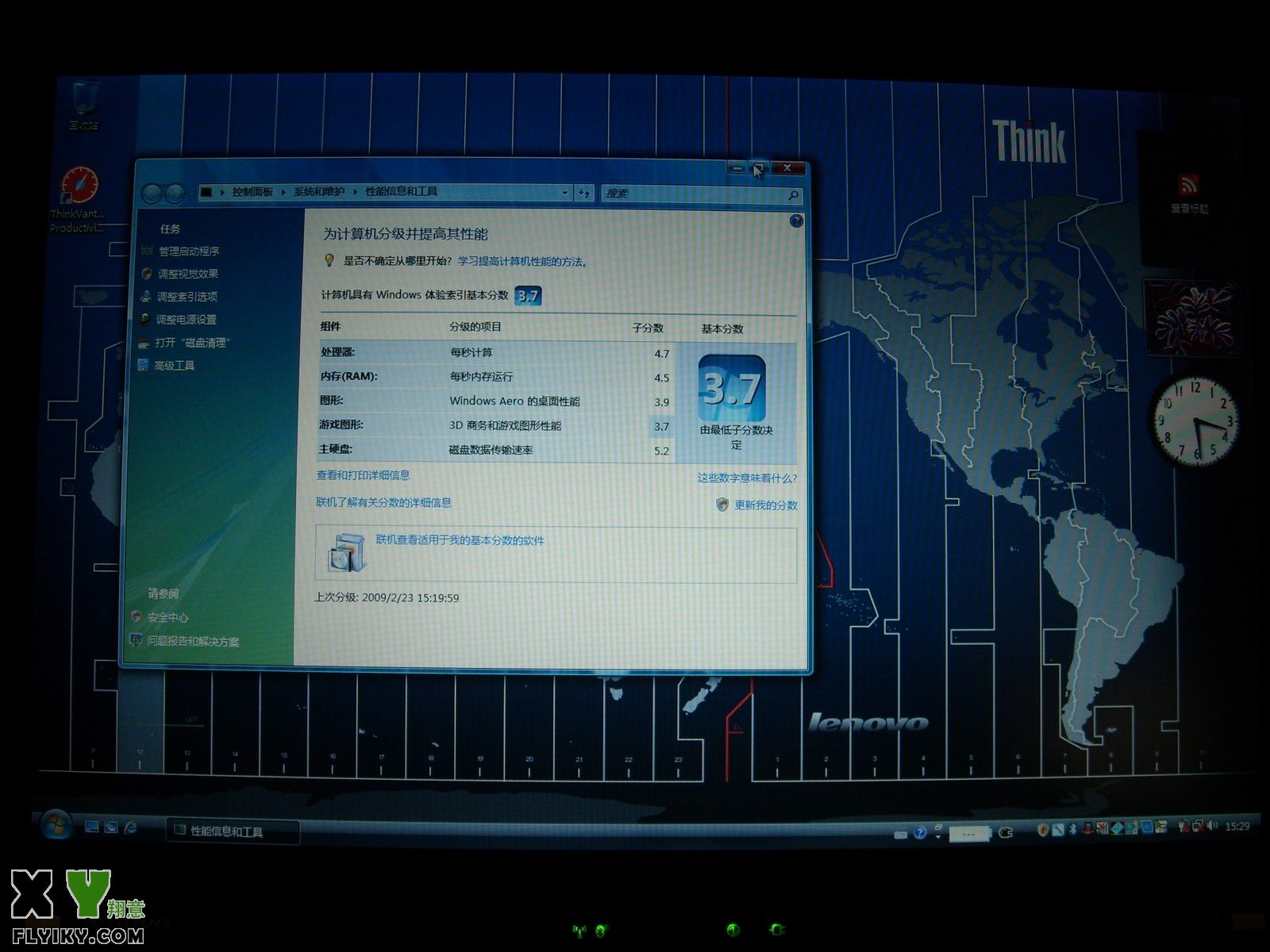Click the analog clock gadget
The height and width of the screenshot is (952, 1270).
[1195, 420]
